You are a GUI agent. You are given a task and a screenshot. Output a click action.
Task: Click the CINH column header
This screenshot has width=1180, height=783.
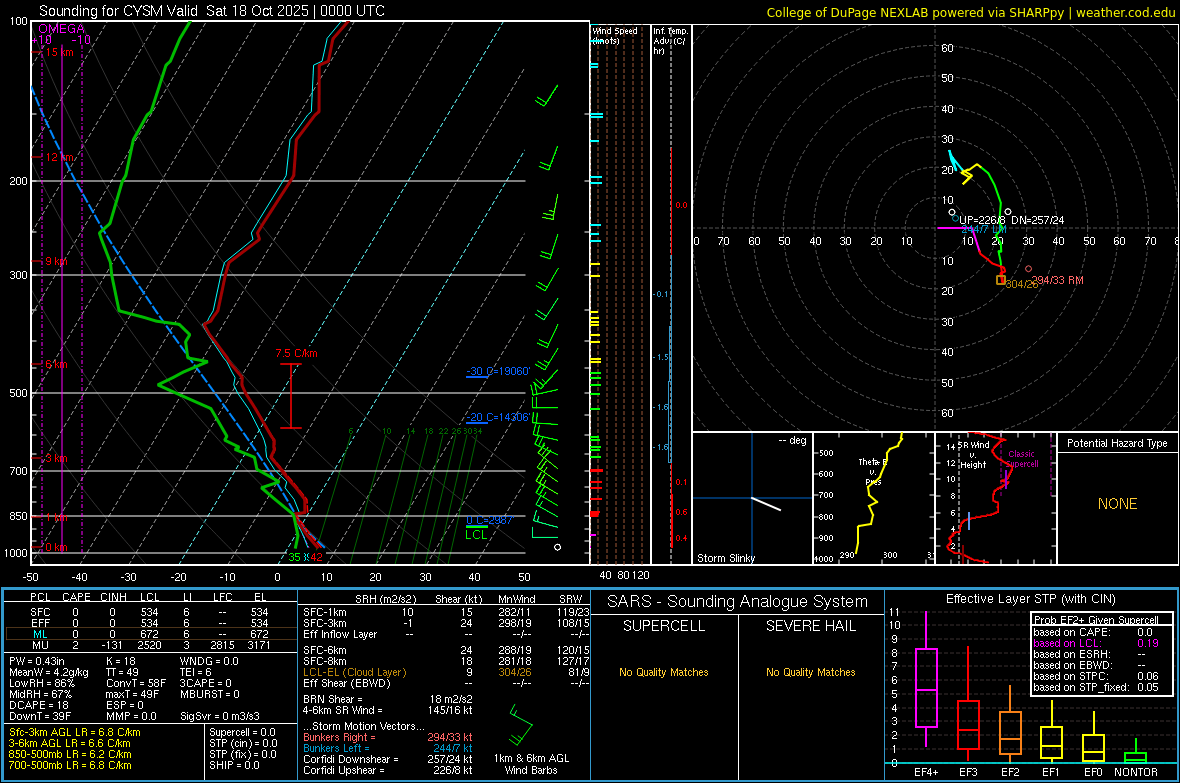tap(114, 597)
